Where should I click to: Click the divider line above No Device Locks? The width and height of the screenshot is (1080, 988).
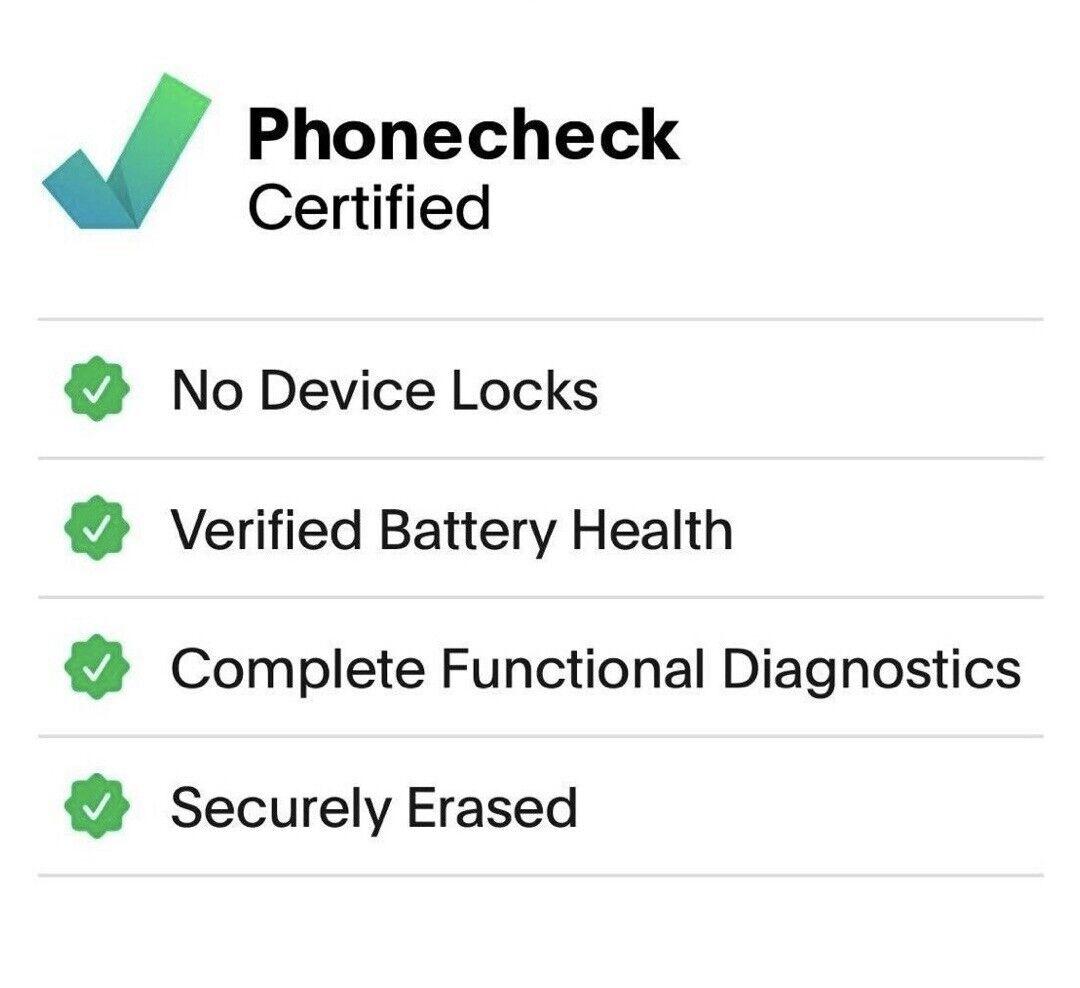coord(540,320)
